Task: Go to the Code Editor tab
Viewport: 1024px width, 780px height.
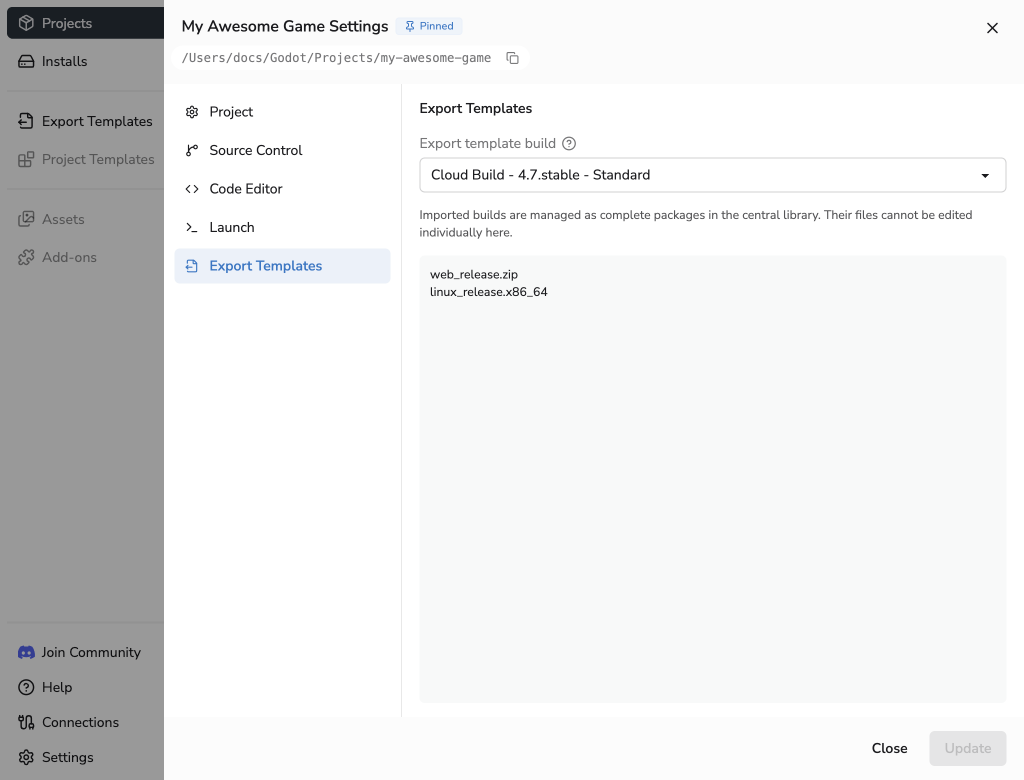Action: (x=282, y=189)
